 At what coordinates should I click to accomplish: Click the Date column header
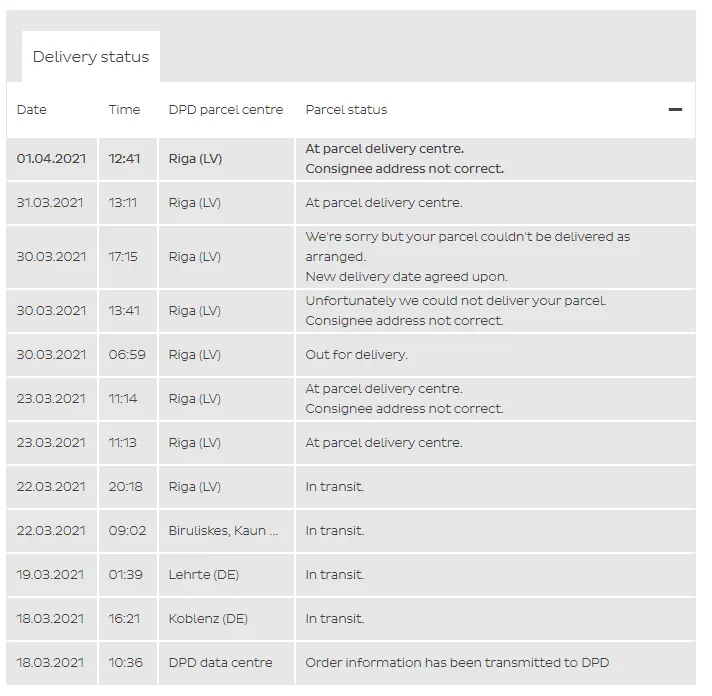(31, 109)
